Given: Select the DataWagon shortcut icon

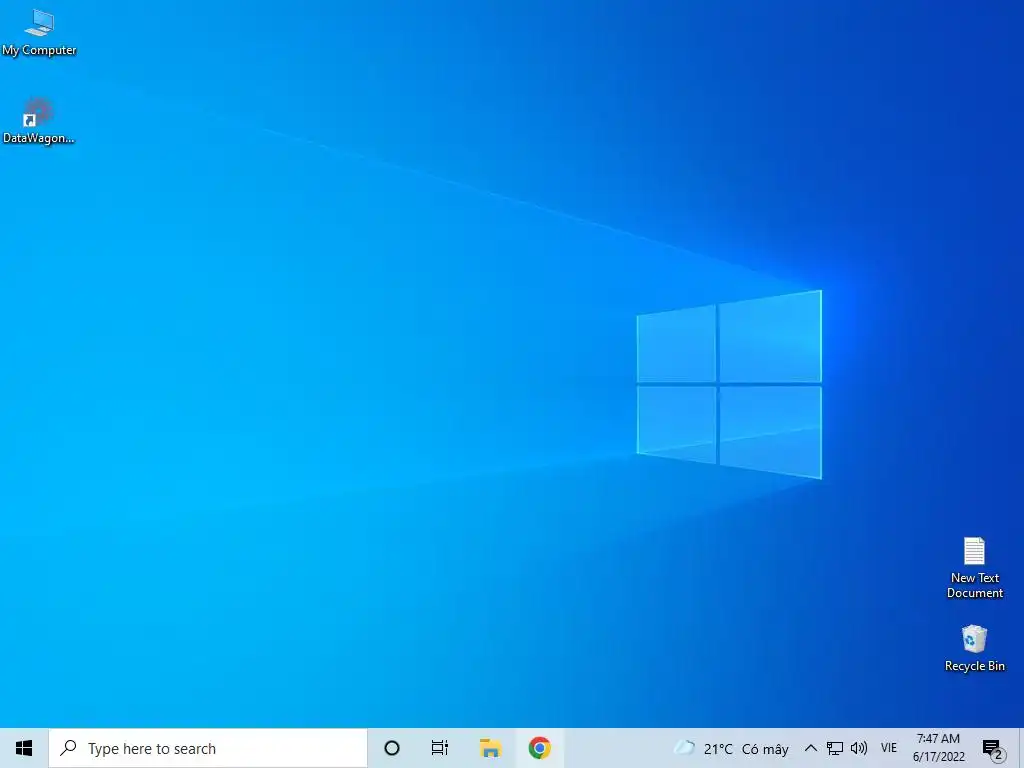Looking at the screenshot, I should click(x=39, y=121).
